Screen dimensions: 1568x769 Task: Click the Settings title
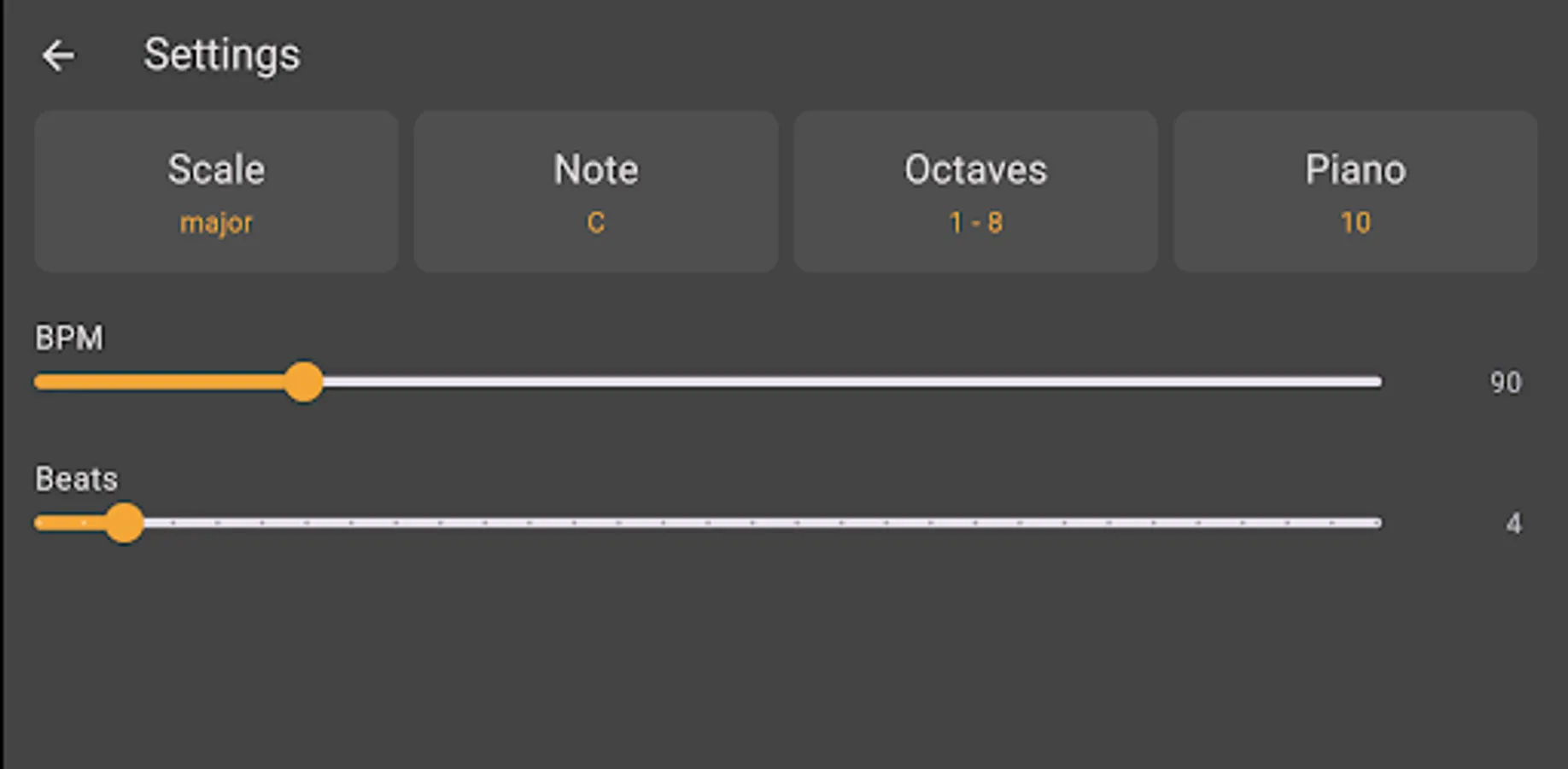[221, 55]
